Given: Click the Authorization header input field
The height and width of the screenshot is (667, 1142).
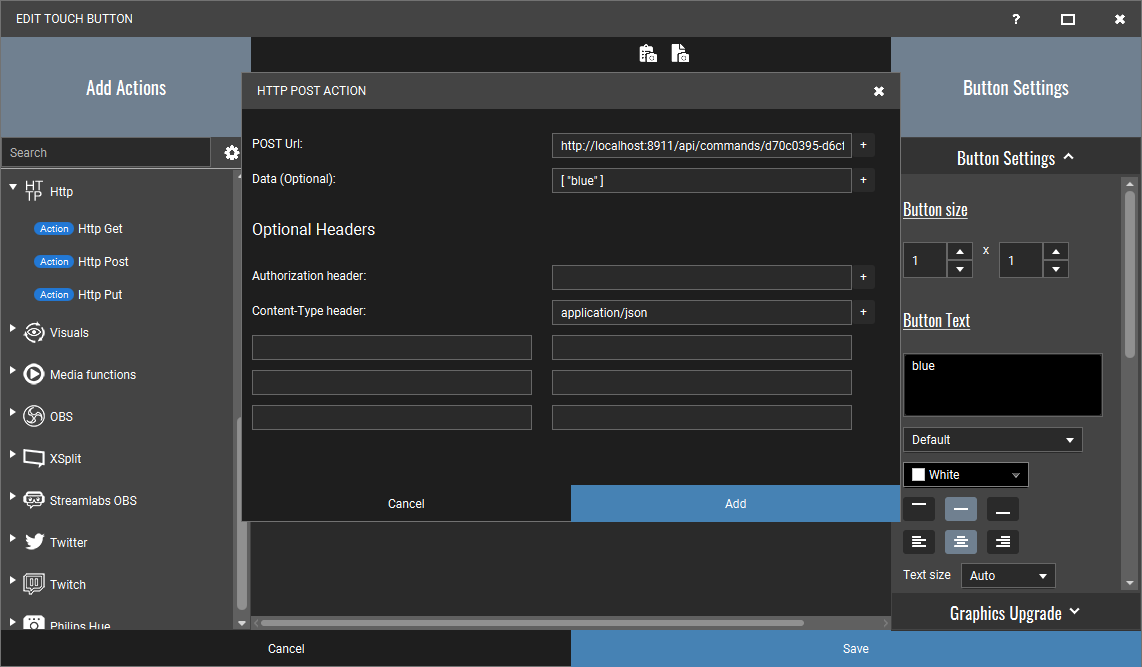Looking at the screenshot, I should (701, 277).
